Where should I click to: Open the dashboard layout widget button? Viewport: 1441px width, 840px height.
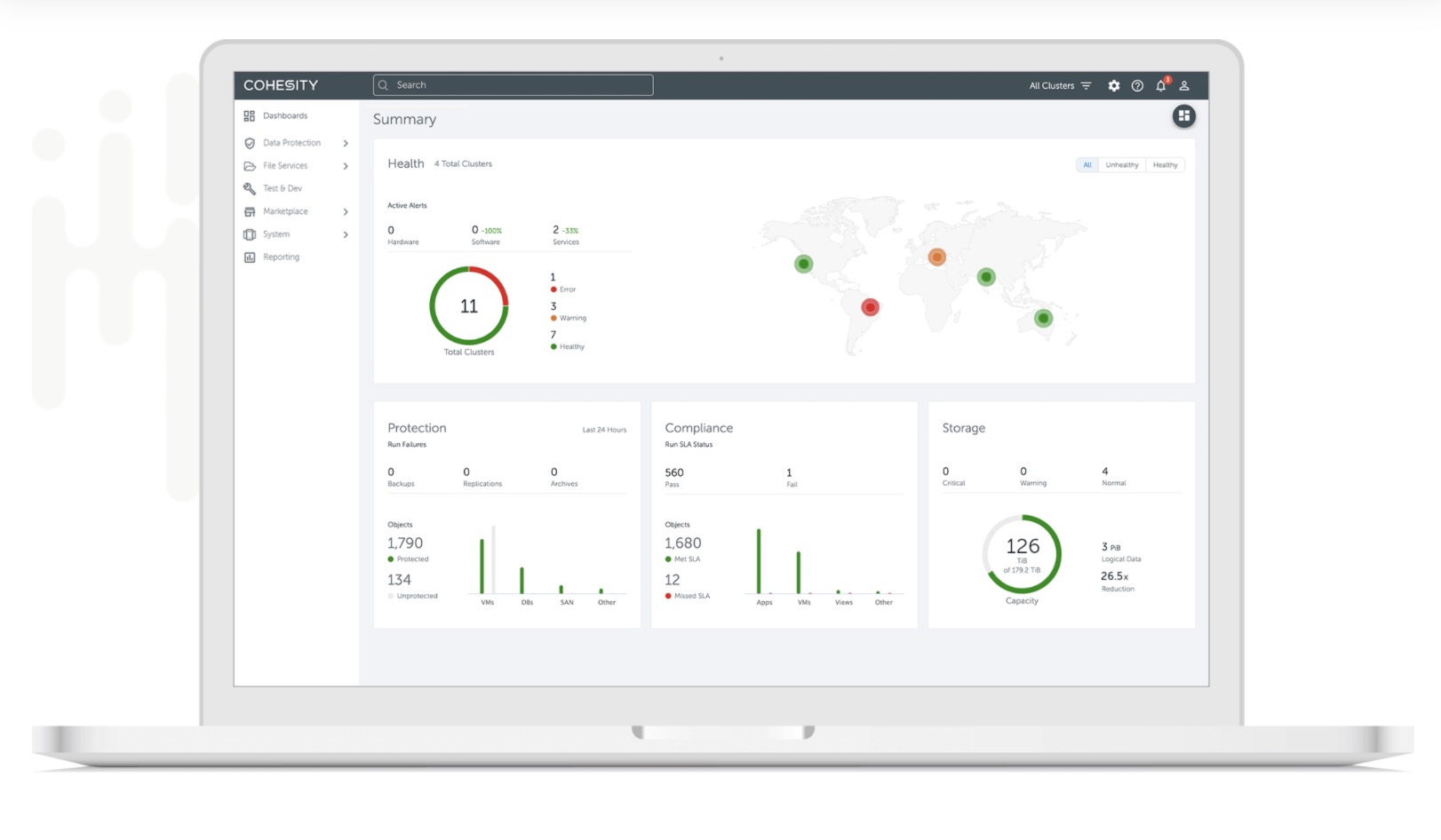click(1183, 115)
